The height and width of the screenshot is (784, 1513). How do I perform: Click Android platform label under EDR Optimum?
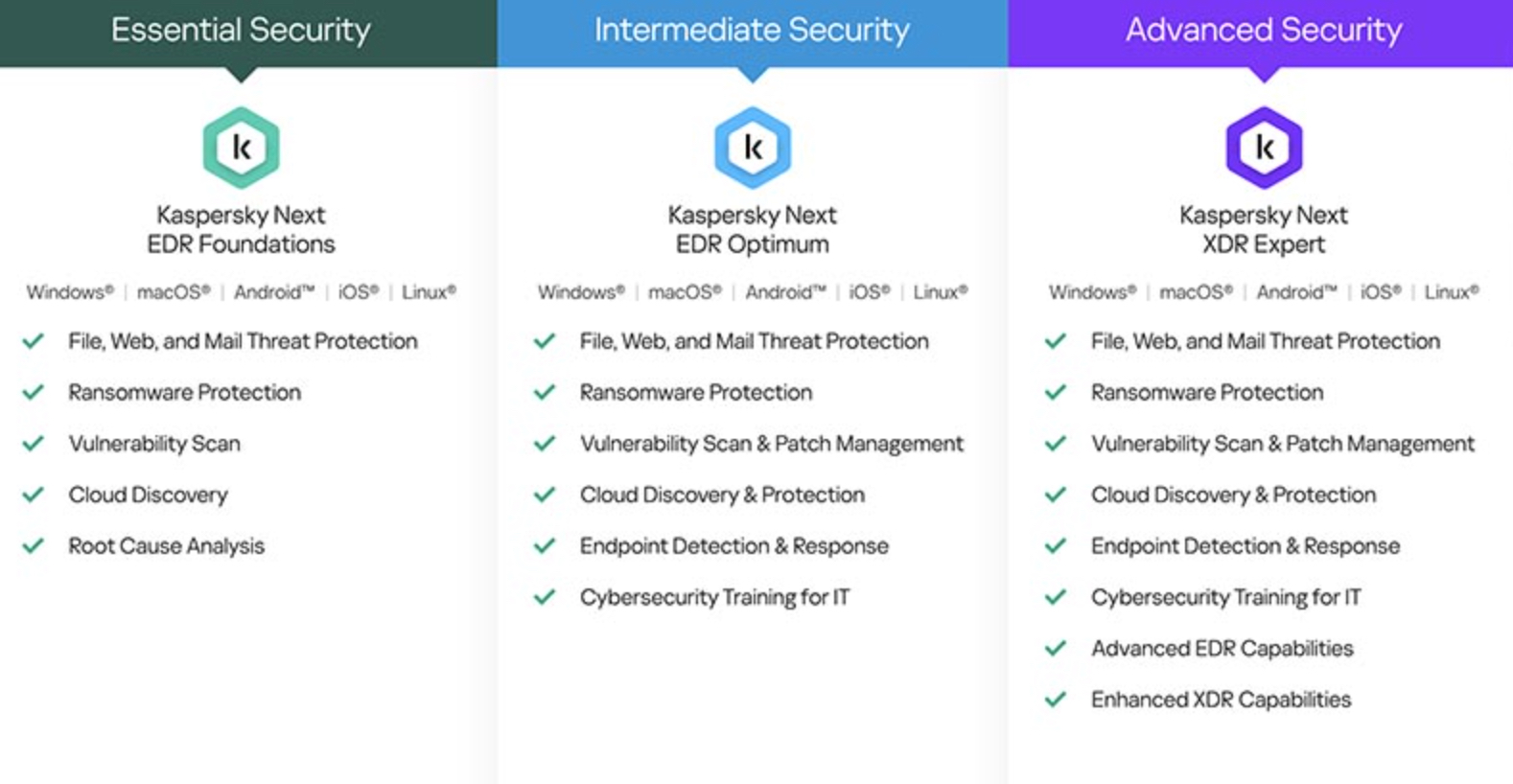pyautogui.click(x=784, y=292)
